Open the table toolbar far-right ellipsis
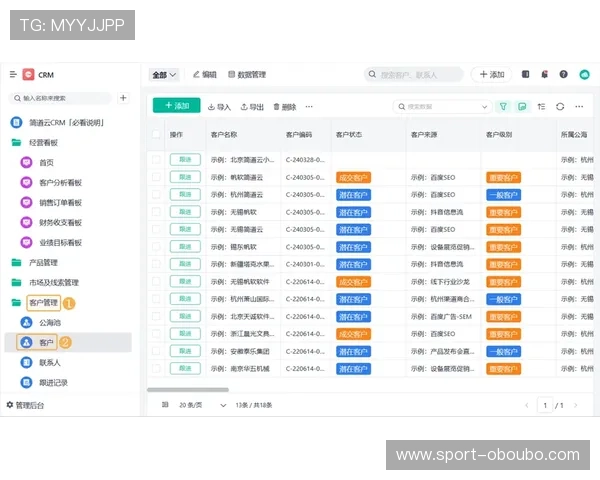 (x=579, y=106)
